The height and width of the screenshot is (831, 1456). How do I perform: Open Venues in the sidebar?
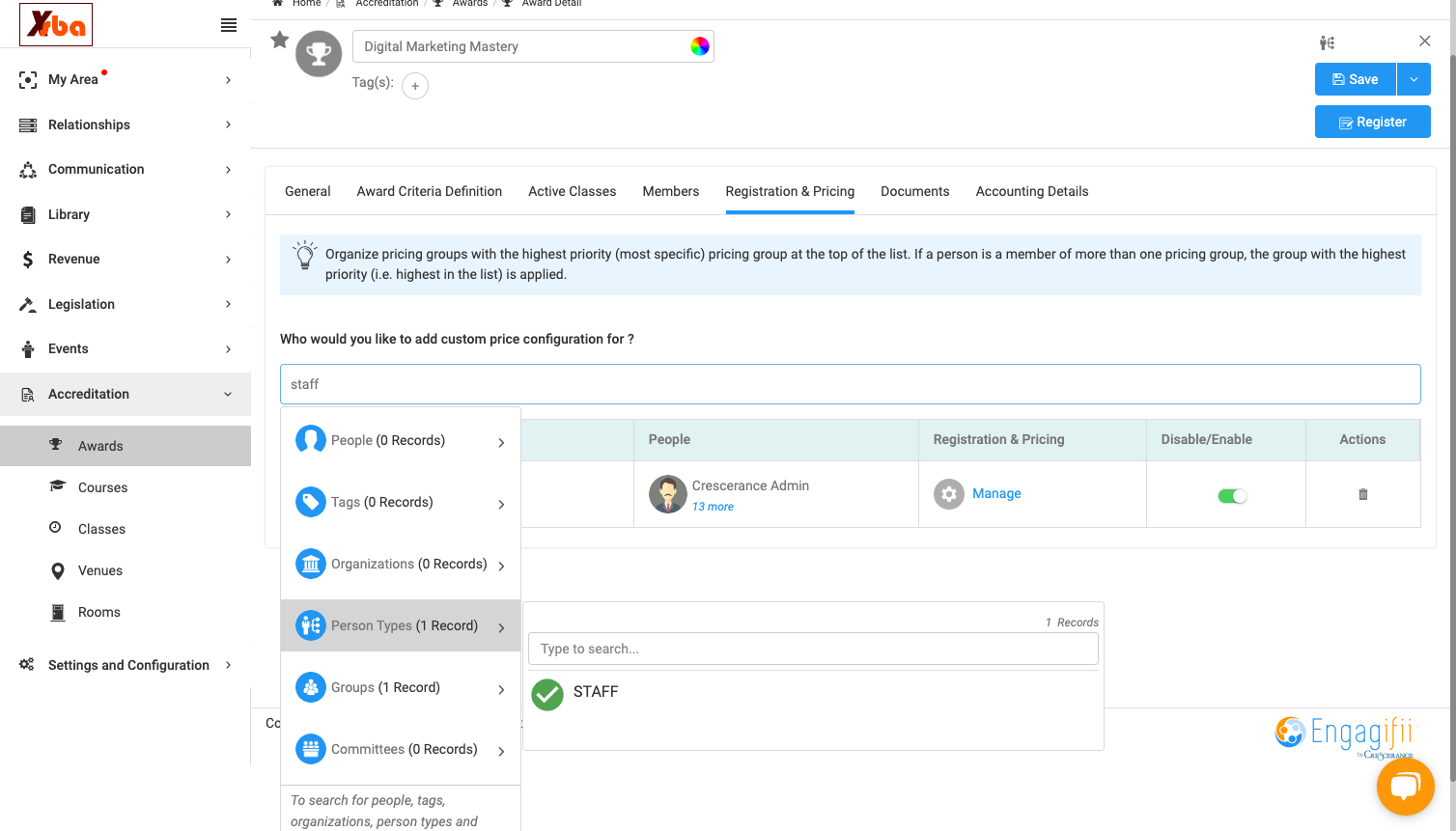[100, 570]
